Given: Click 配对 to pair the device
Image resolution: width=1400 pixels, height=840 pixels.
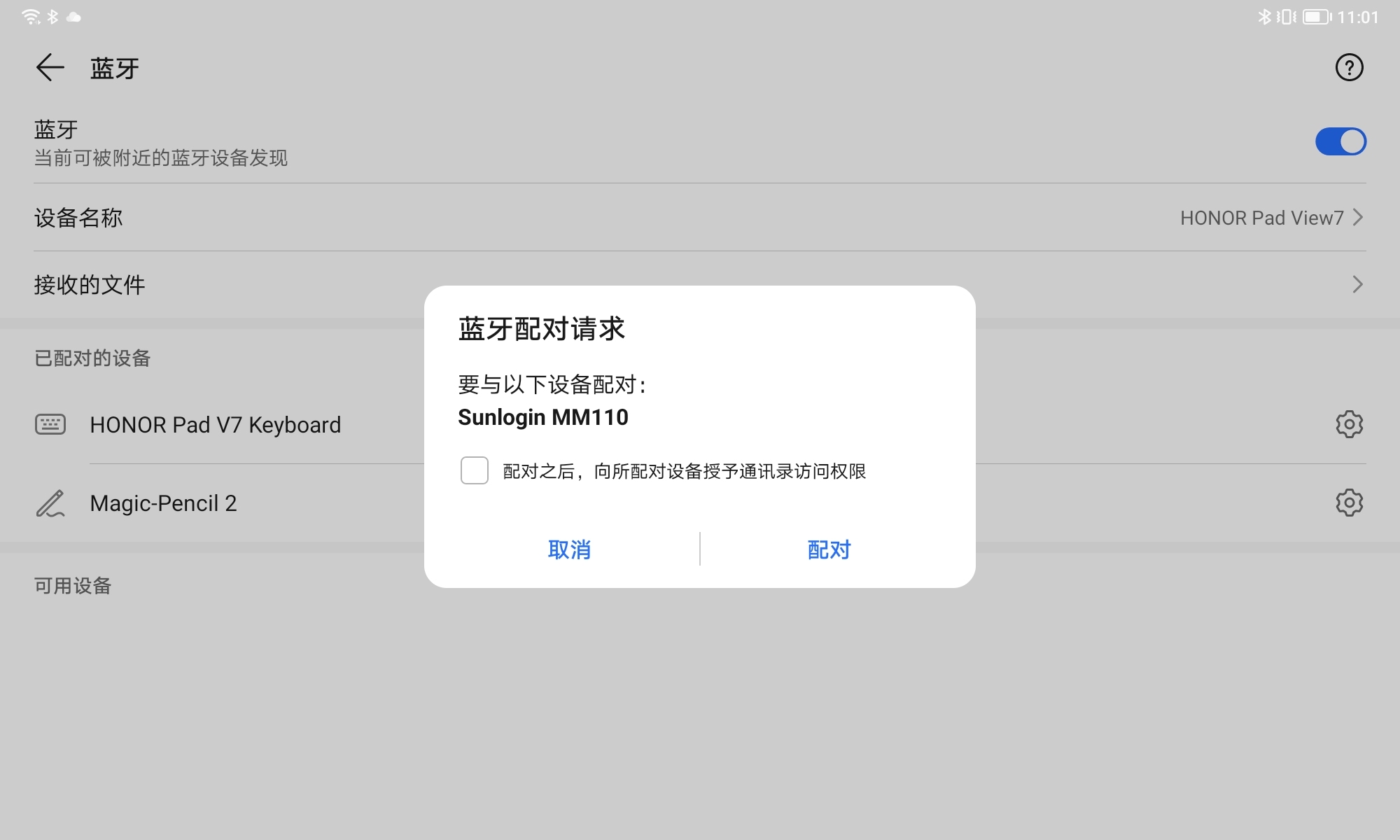Looking at the screenshot, I should pos(829,549).
